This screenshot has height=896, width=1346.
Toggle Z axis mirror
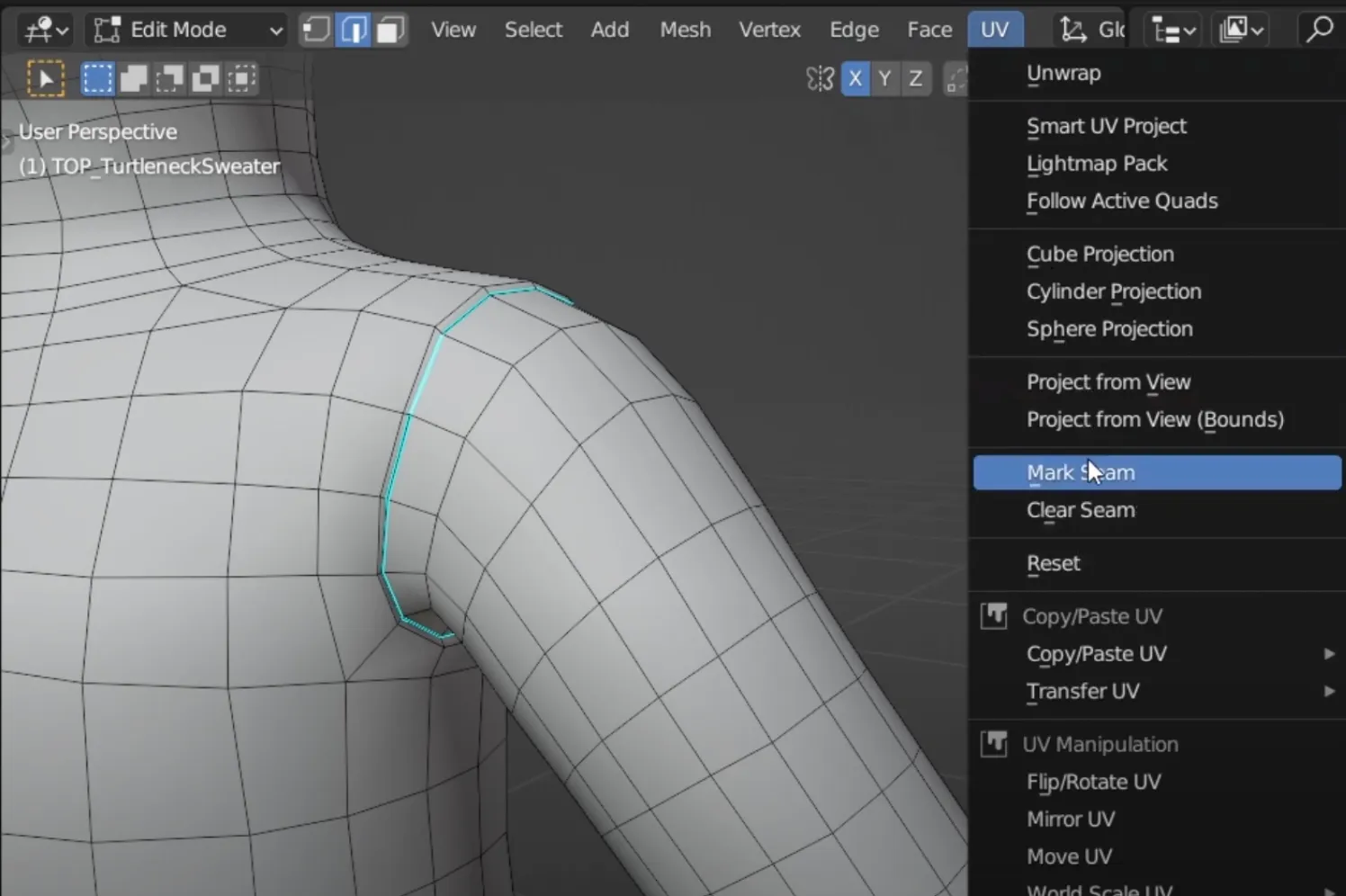click(915, 79)
